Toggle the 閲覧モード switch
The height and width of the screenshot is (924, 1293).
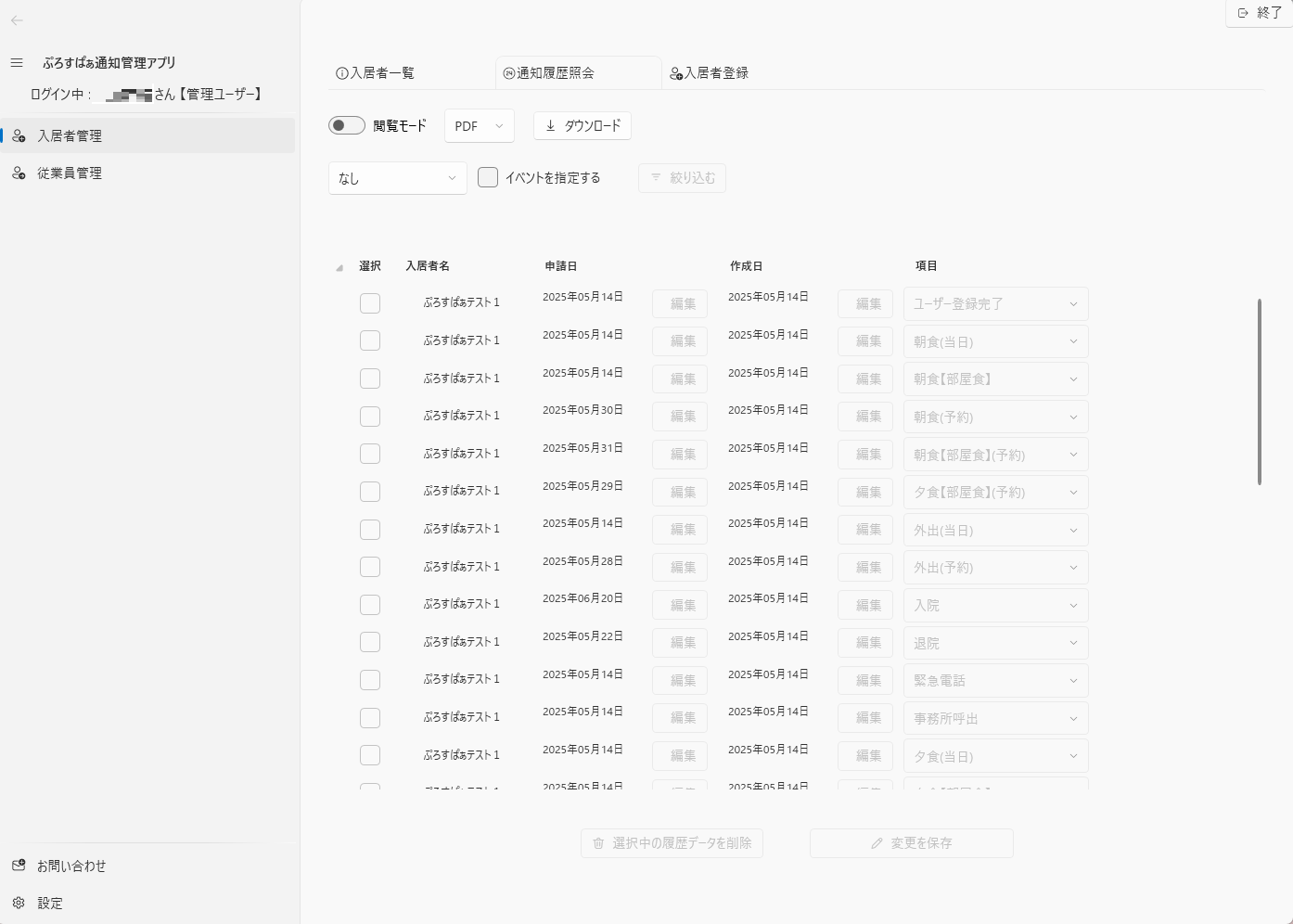pos(347,126)
